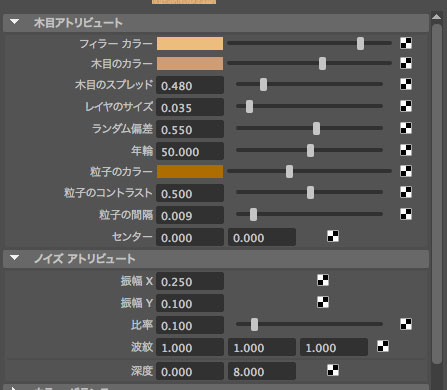Click map button for 波紋
This screenshot has height=390, width=447.
point(383,346)
